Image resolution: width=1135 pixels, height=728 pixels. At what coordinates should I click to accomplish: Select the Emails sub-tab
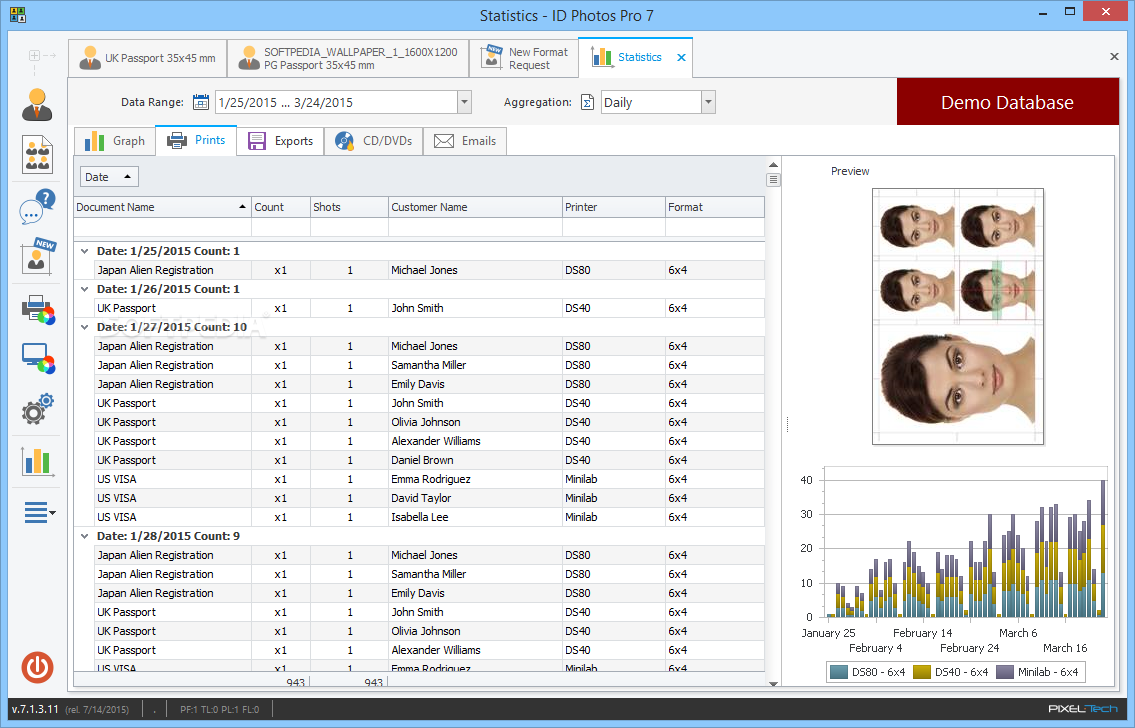click(465, 141)
